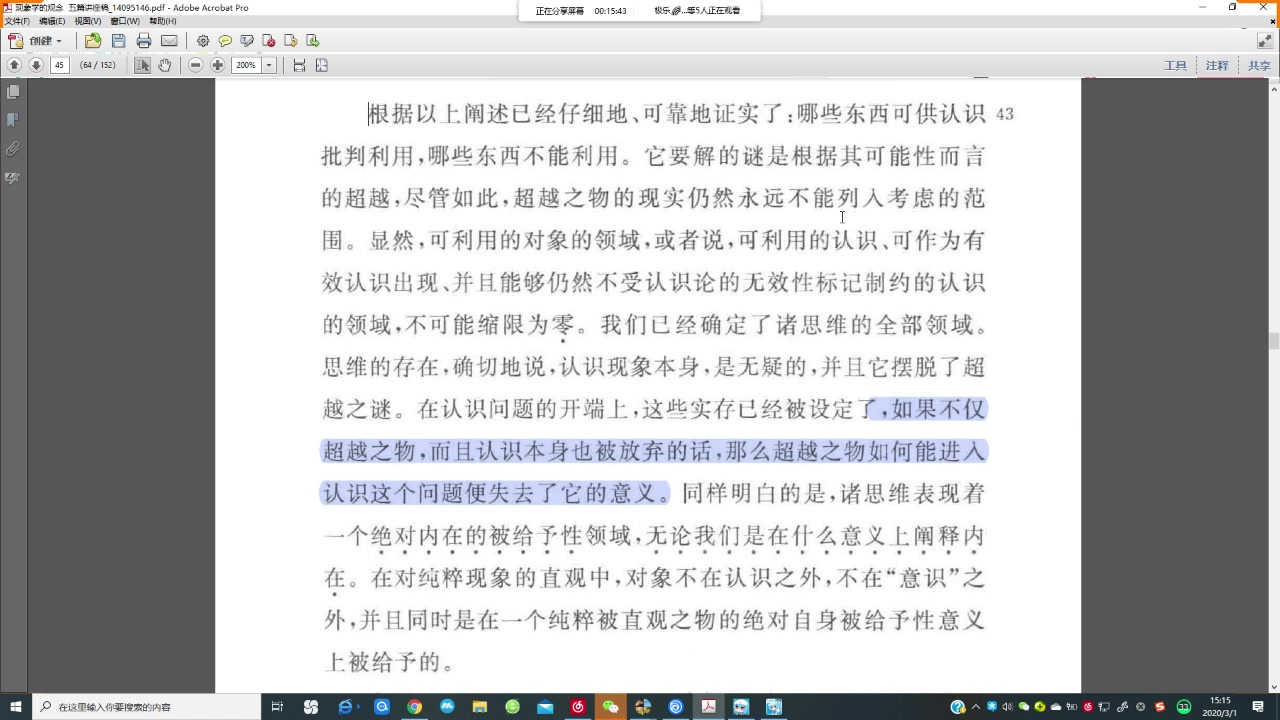Open Google Chrome from taskbar
Screen dimensions: 1280x720
414,707
